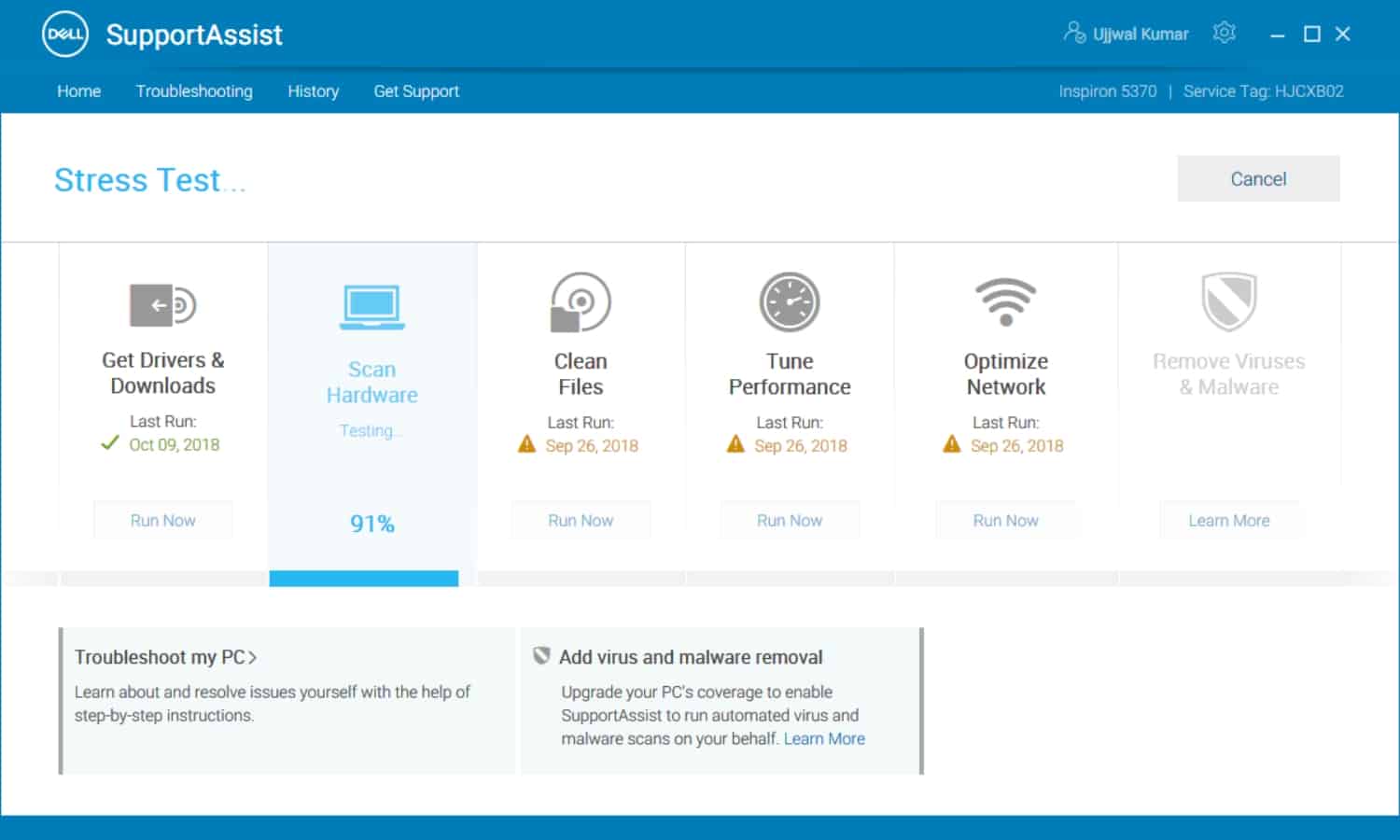This screenshot has height=840, width=1400.
Task: Close the SupportAssist window
Action: [1343, 35]
